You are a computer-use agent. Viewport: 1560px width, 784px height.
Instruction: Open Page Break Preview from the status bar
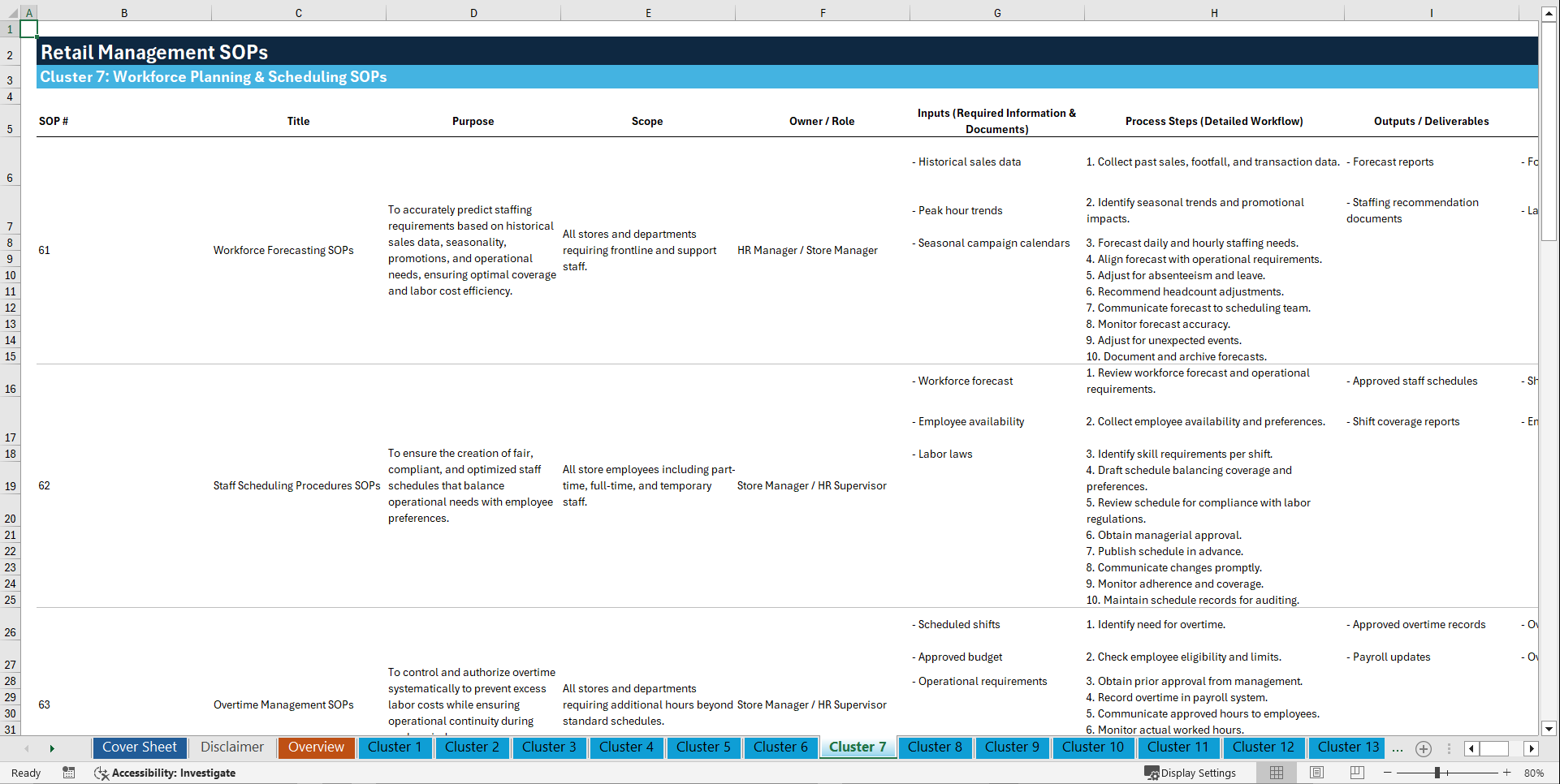click(1356, 773)
